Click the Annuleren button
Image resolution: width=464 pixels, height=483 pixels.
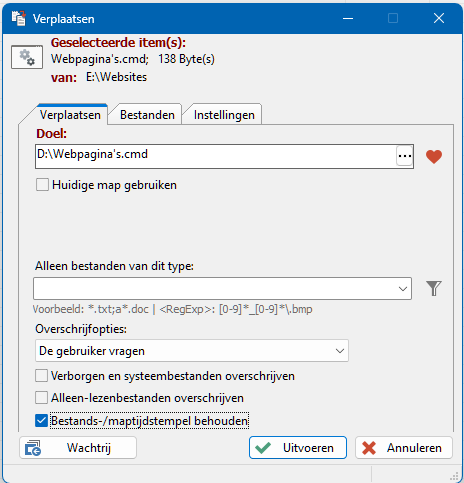(404, 448)
